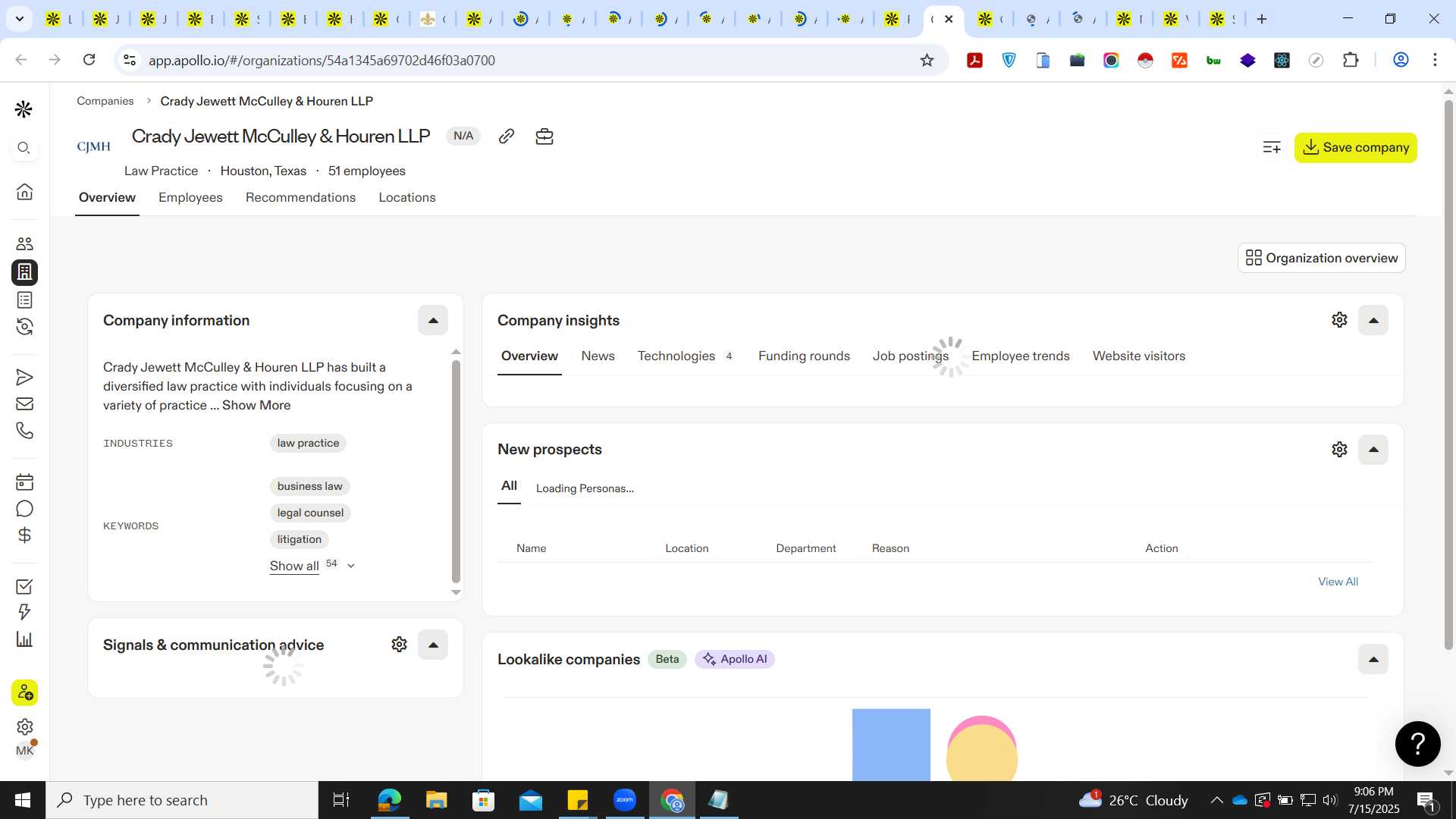Open the browser tab search dropdown
1456x819 pixels.
(19, 19)
